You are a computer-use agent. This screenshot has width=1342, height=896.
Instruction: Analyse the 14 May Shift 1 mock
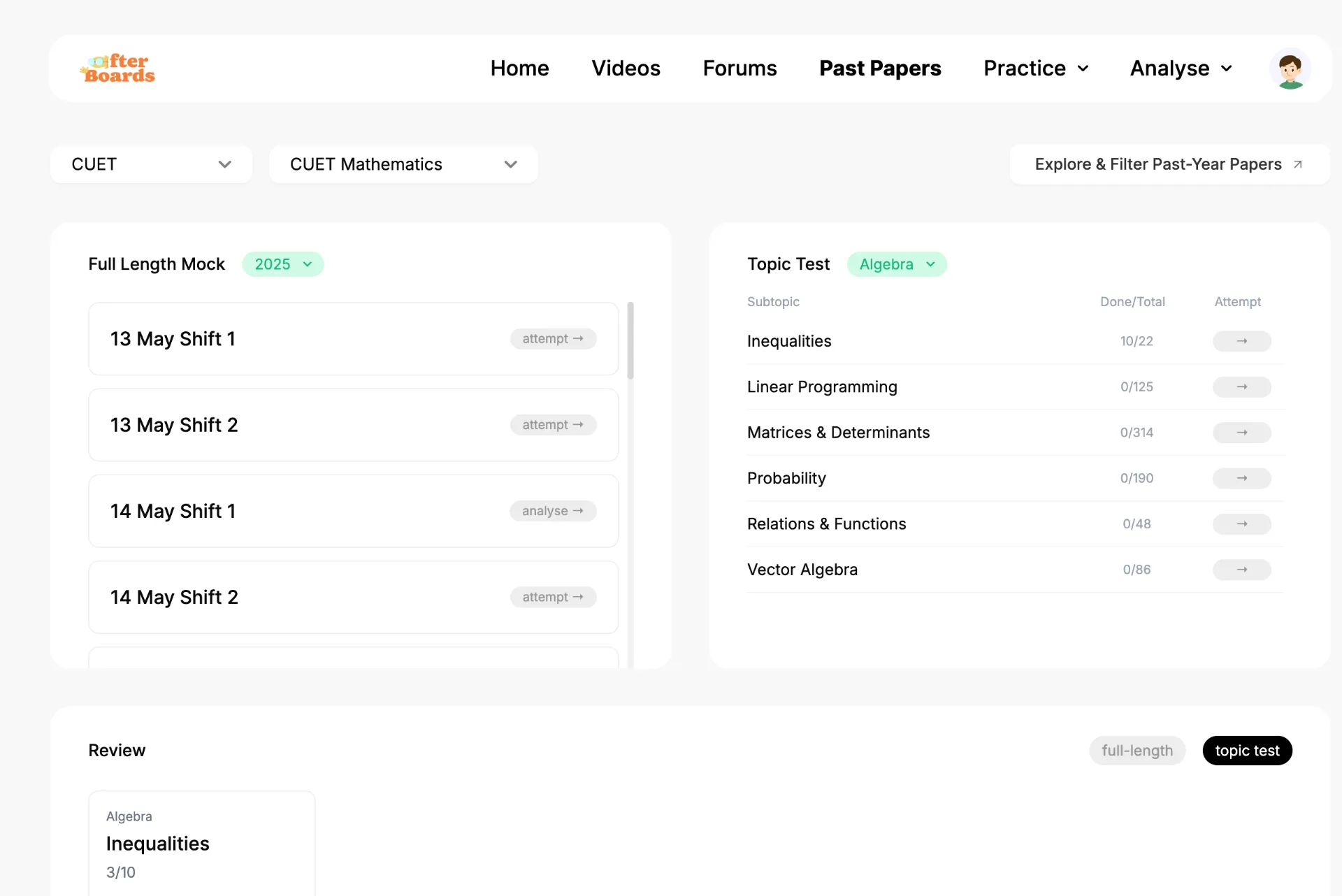click(x=553, y=511)
